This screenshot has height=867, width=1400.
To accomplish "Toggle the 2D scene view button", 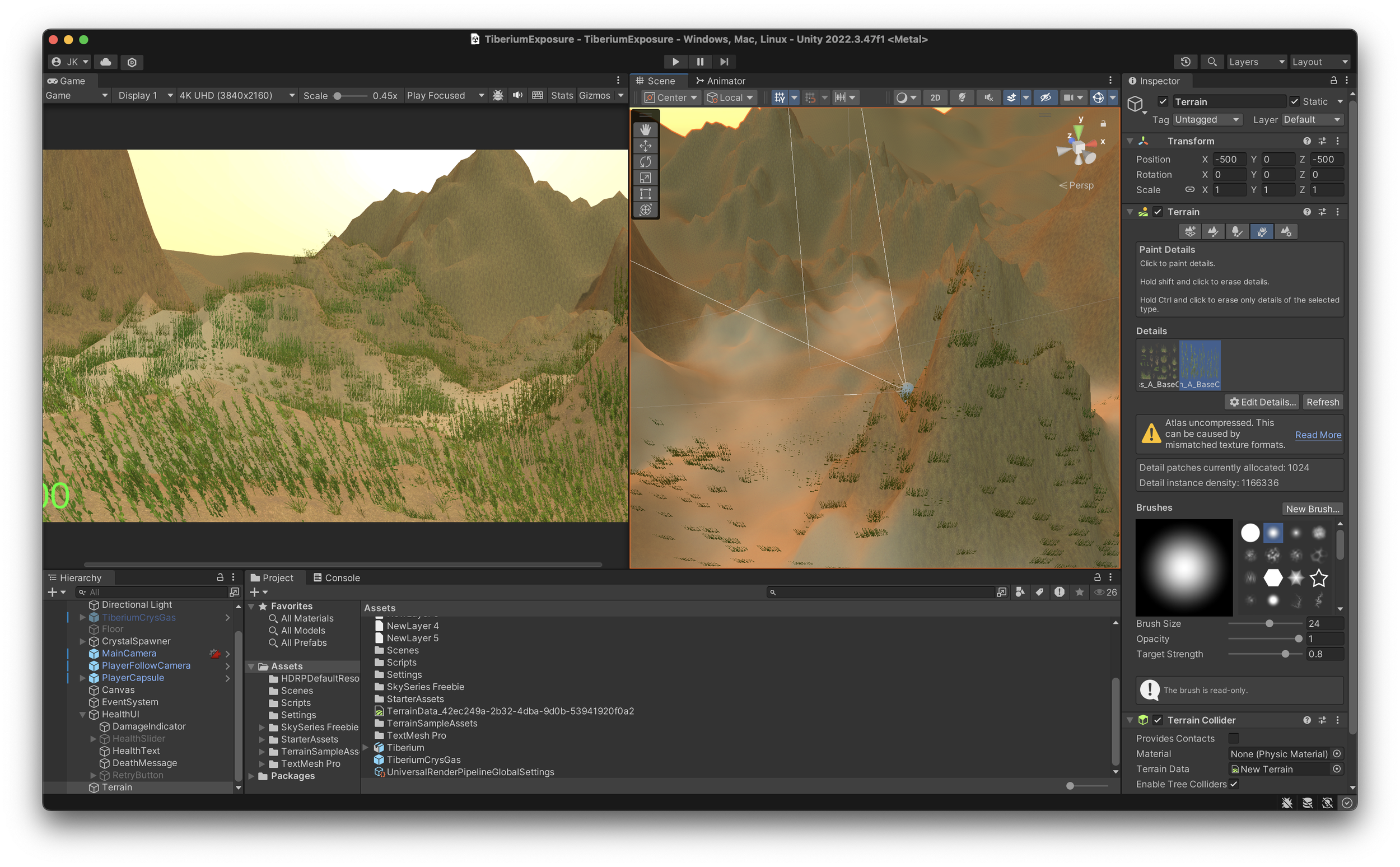I will click(935, 97).
